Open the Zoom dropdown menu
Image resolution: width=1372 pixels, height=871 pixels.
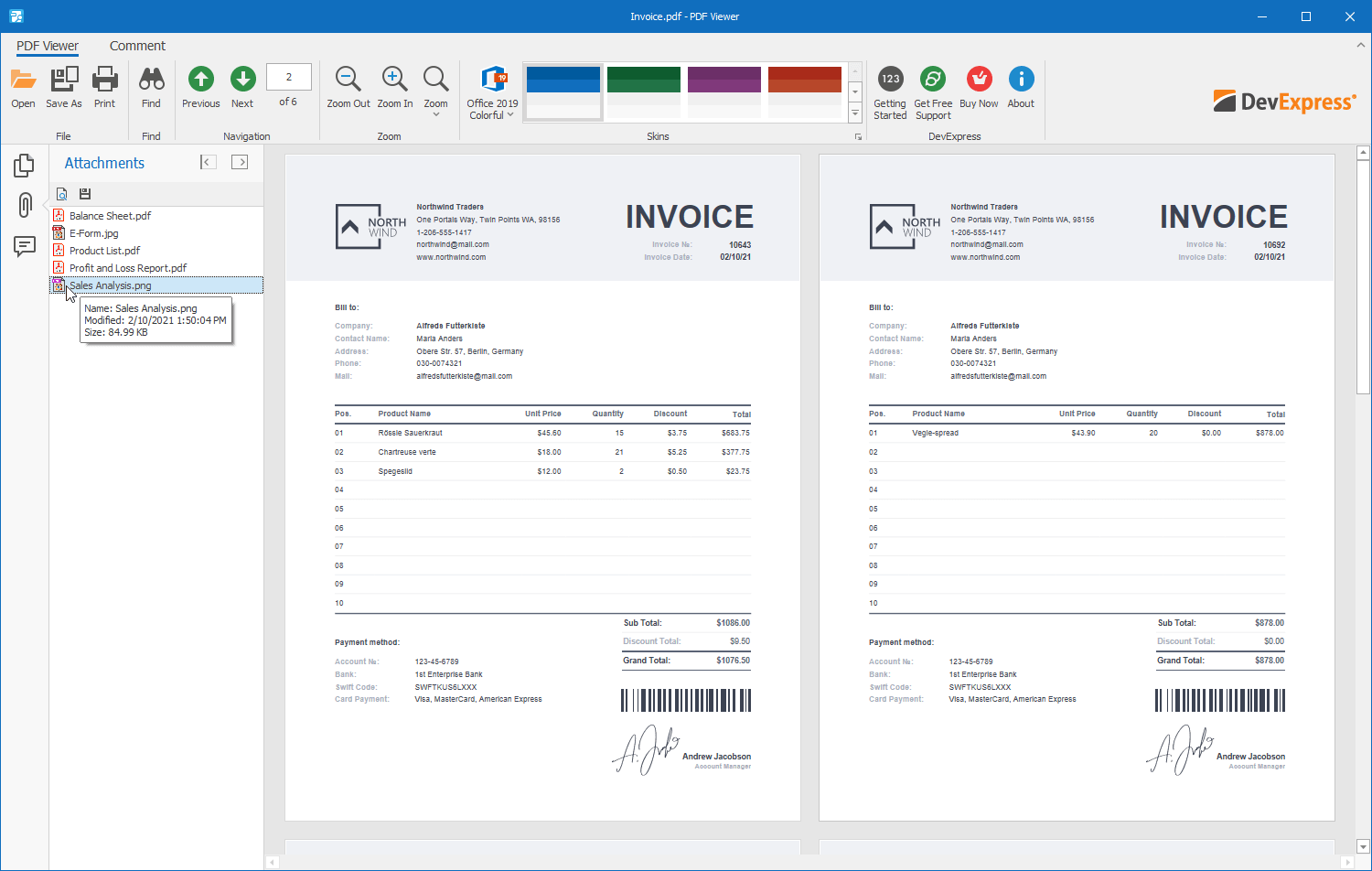point(435,87)
